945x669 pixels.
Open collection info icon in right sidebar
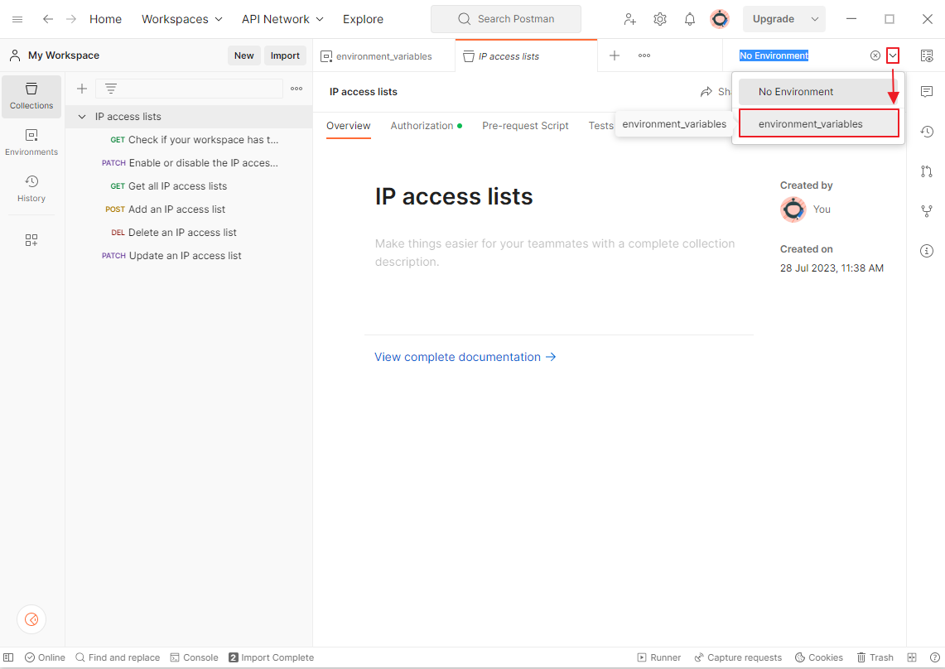pos(926,251)
